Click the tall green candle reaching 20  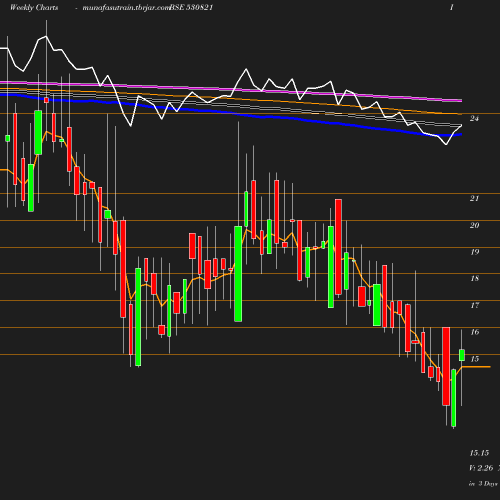click(x=238, y=274)
